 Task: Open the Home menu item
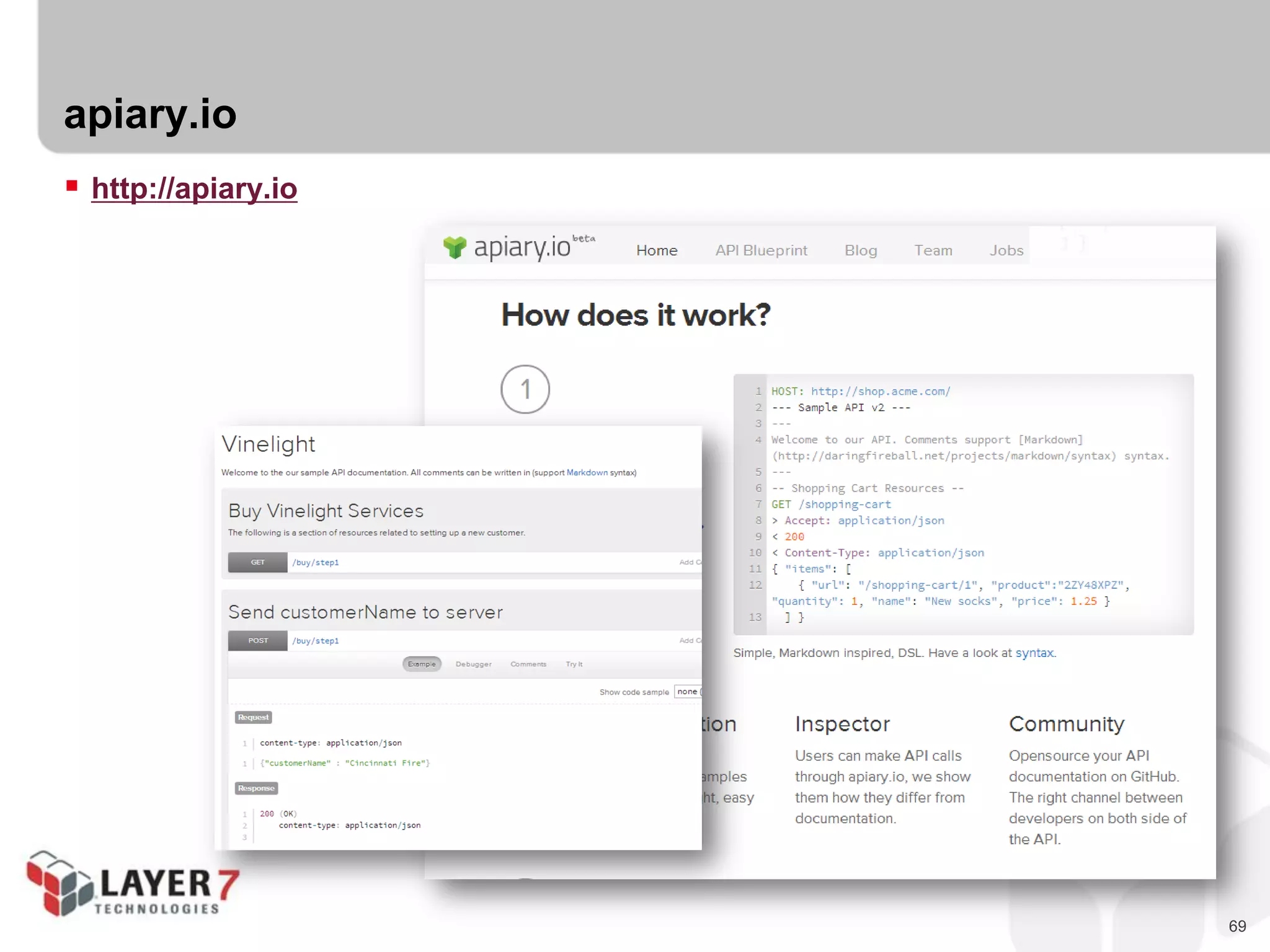pyautogui.click(x=657, y=250)
